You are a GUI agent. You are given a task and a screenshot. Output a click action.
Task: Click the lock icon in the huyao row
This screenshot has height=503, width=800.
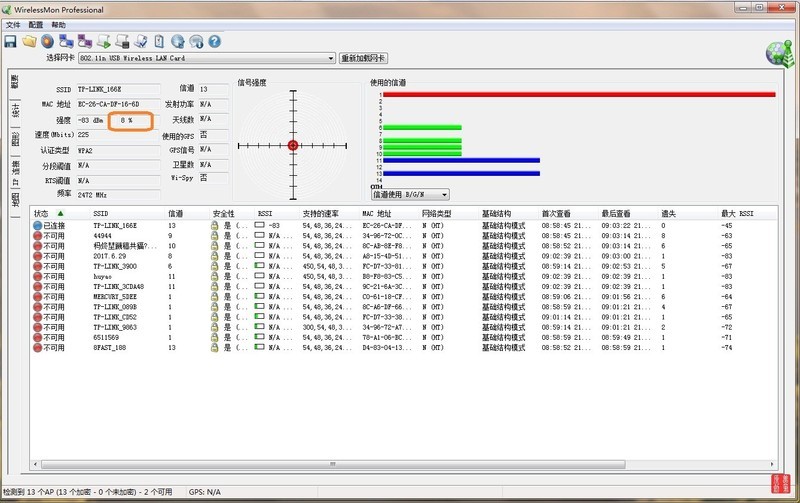tap(214, 276)
